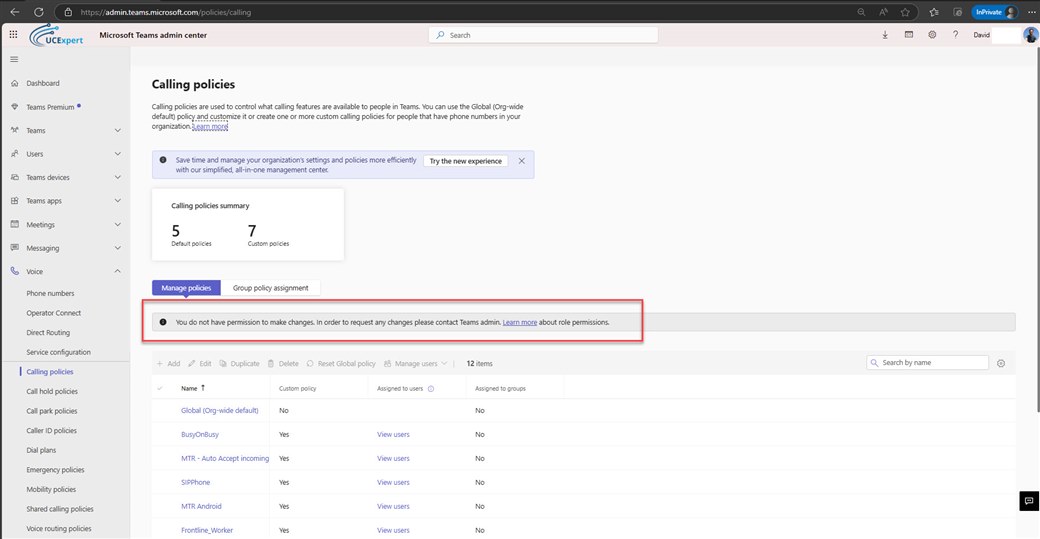Select the Messaging chat icon

coord(15,247)
